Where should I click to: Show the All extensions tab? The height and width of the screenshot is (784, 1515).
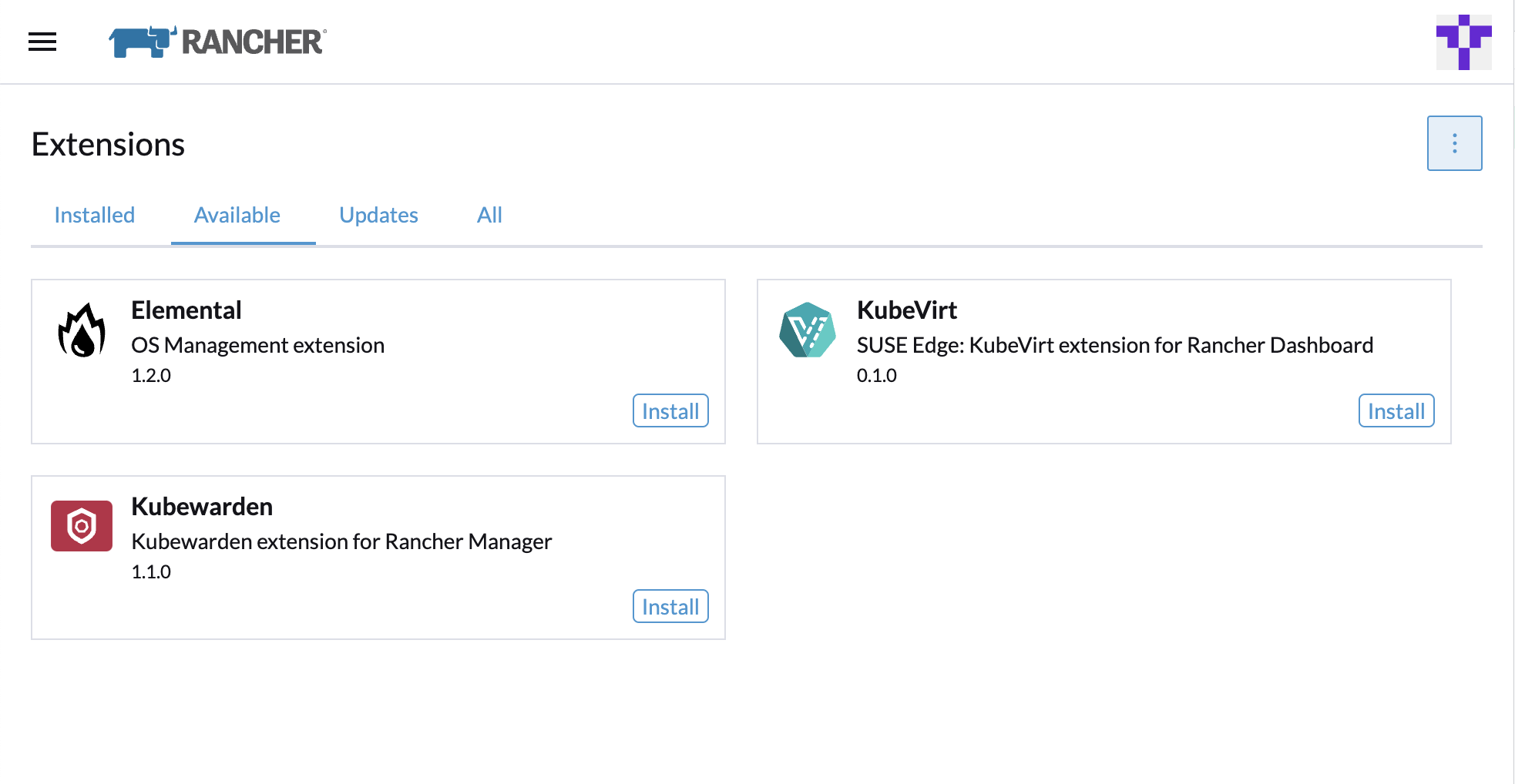click(489, 215)
